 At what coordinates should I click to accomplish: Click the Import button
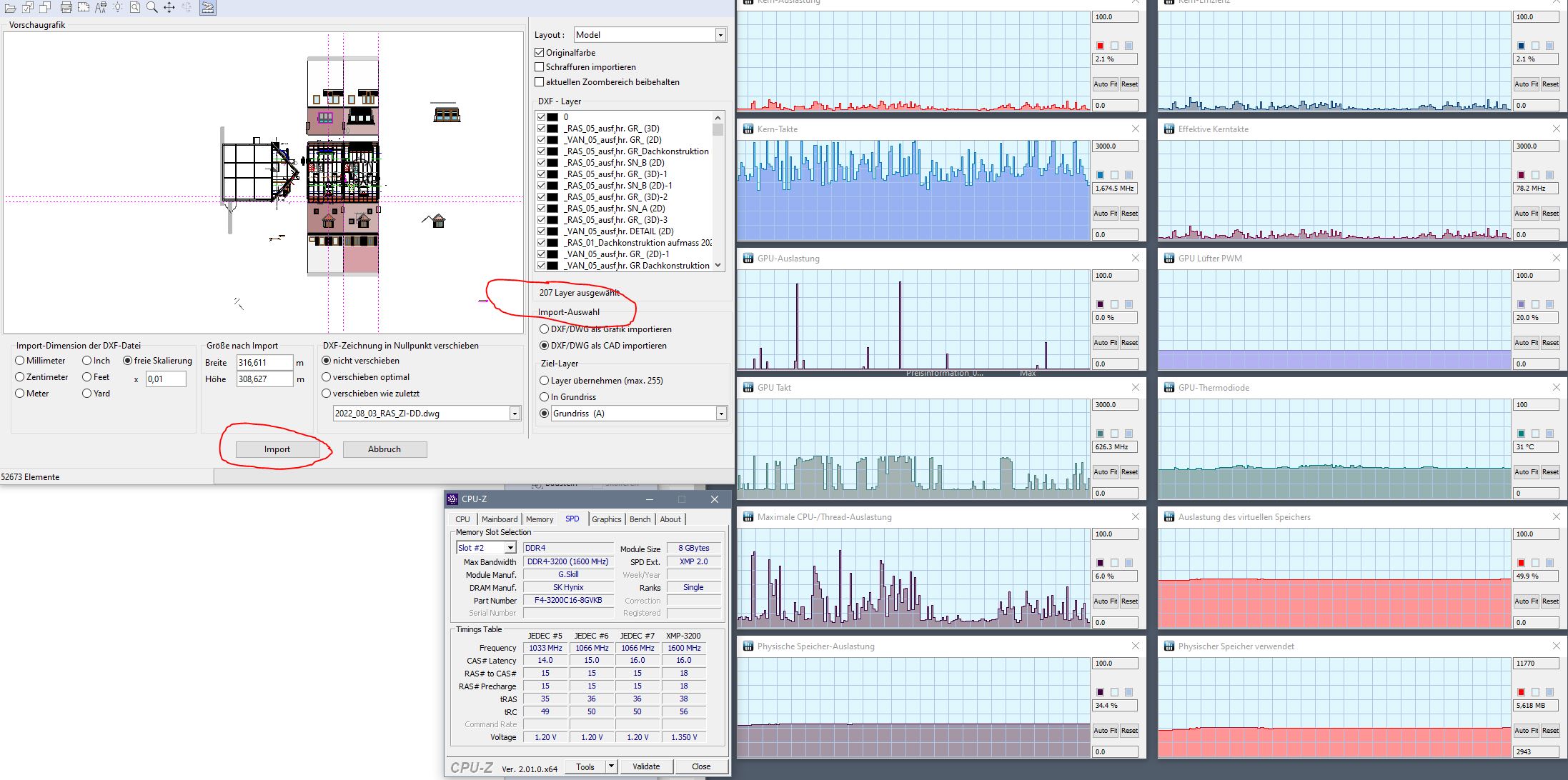click(x=277, y=449)
